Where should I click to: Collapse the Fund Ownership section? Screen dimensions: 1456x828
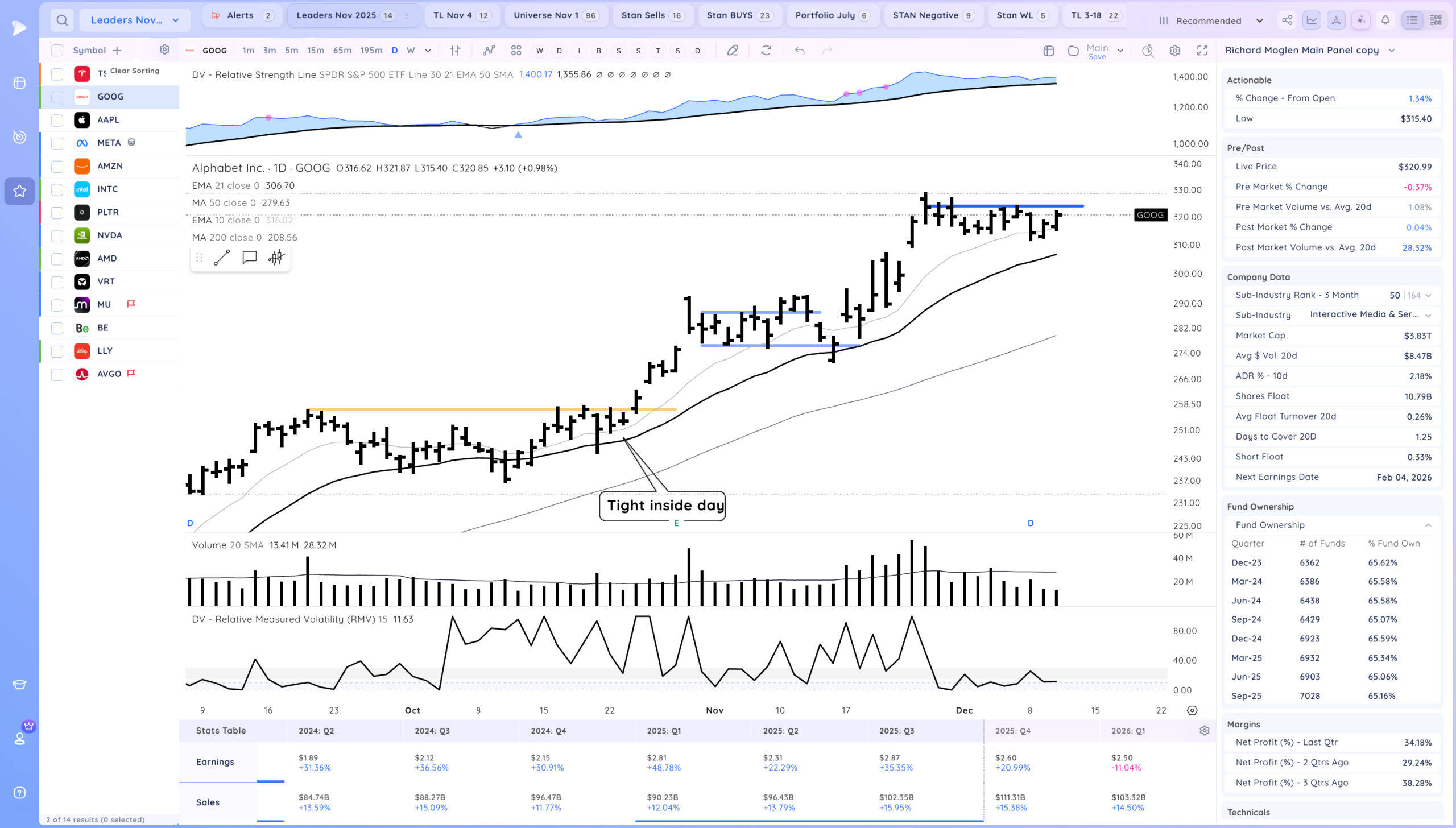click(1428, 525)
